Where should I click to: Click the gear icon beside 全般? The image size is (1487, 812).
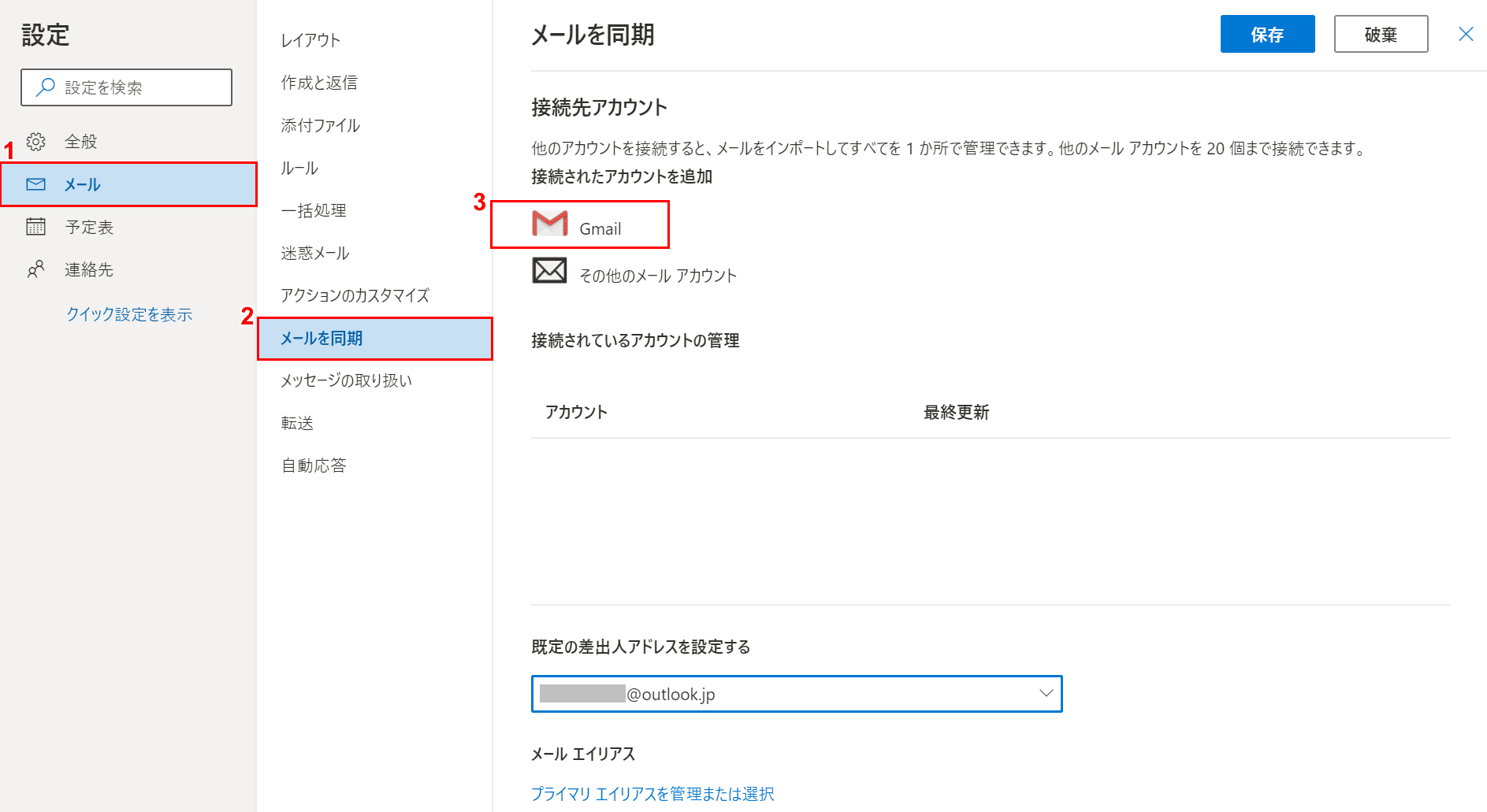click(x=35, y=142)
